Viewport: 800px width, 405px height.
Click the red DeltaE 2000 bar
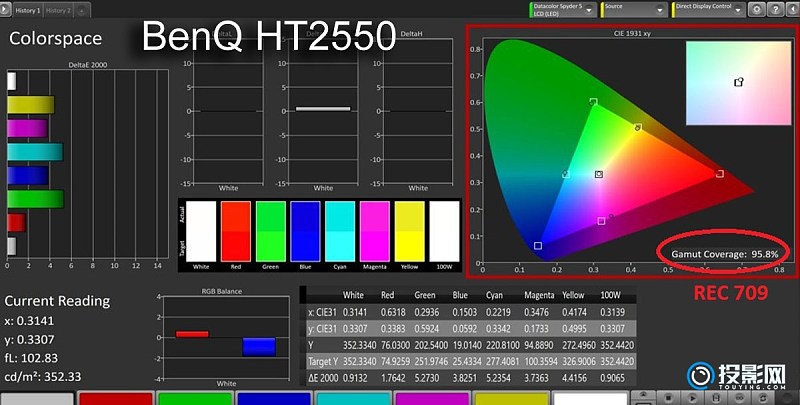16,222
